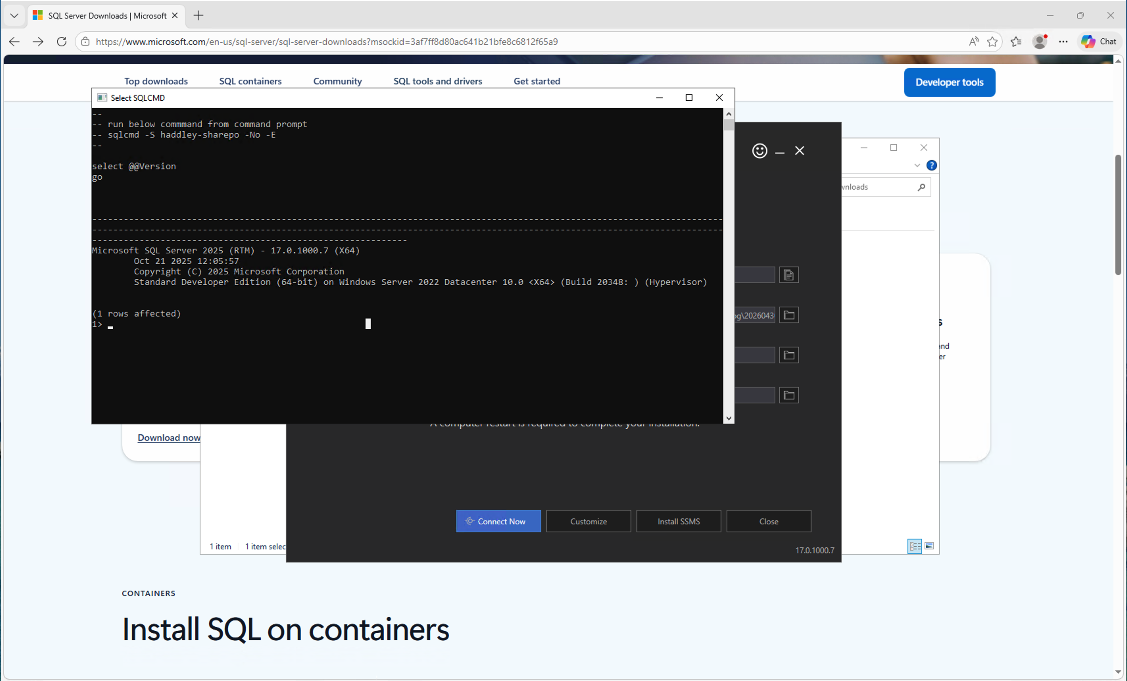Open the SQL containers section
This screenshot has width=1127, height=681.
(x=250, y=81)
